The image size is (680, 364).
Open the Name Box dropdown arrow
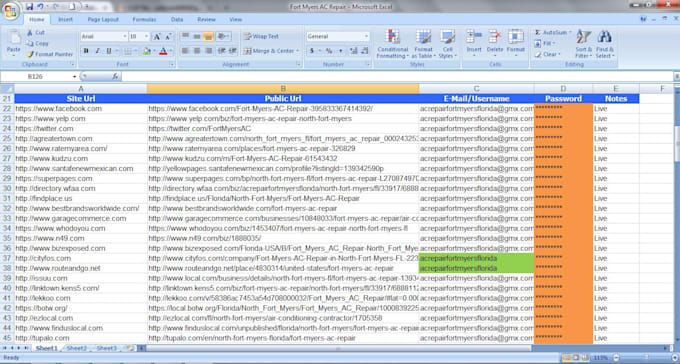point(75,76)
